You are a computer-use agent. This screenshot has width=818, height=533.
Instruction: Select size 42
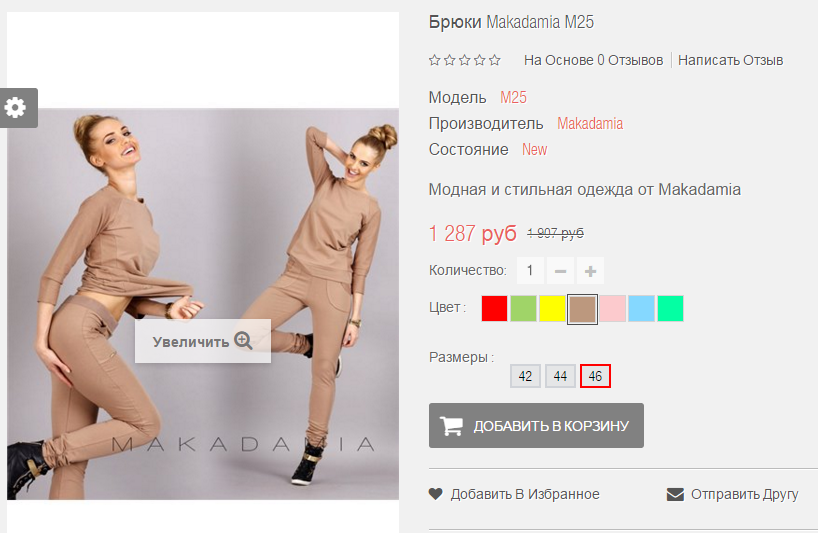(525, 376)
